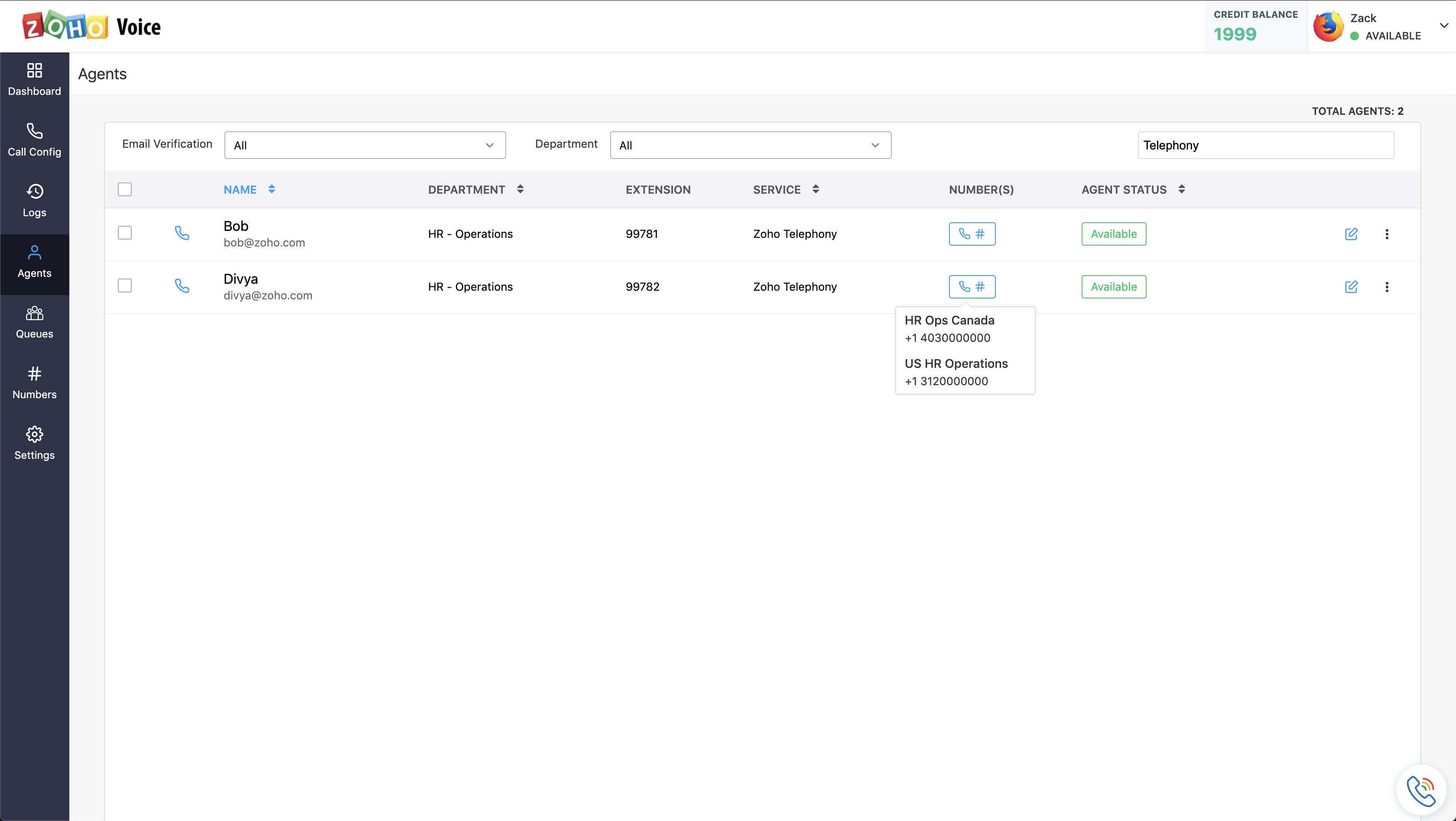Edit Divya's agent details
1456x821 pixels.
click(x=1351, y=286)
